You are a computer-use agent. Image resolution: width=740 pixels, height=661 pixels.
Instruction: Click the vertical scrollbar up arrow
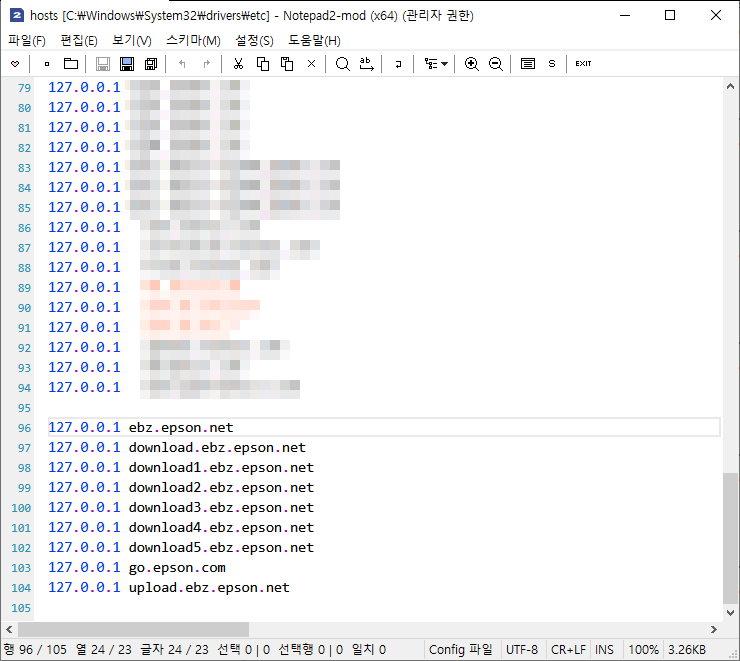(730, 86)
